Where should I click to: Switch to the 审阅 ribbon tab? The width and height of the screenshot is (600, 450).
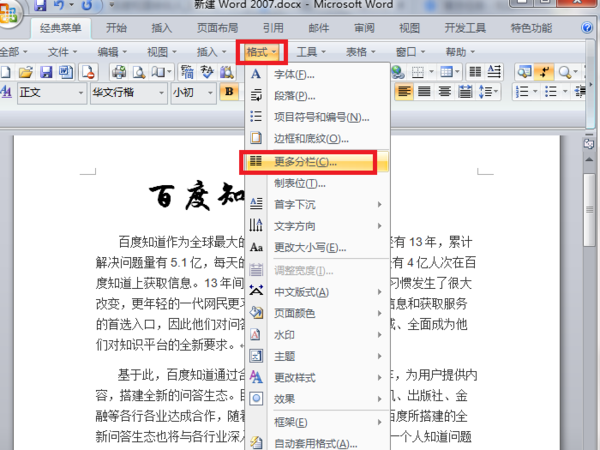coord(364,28)
